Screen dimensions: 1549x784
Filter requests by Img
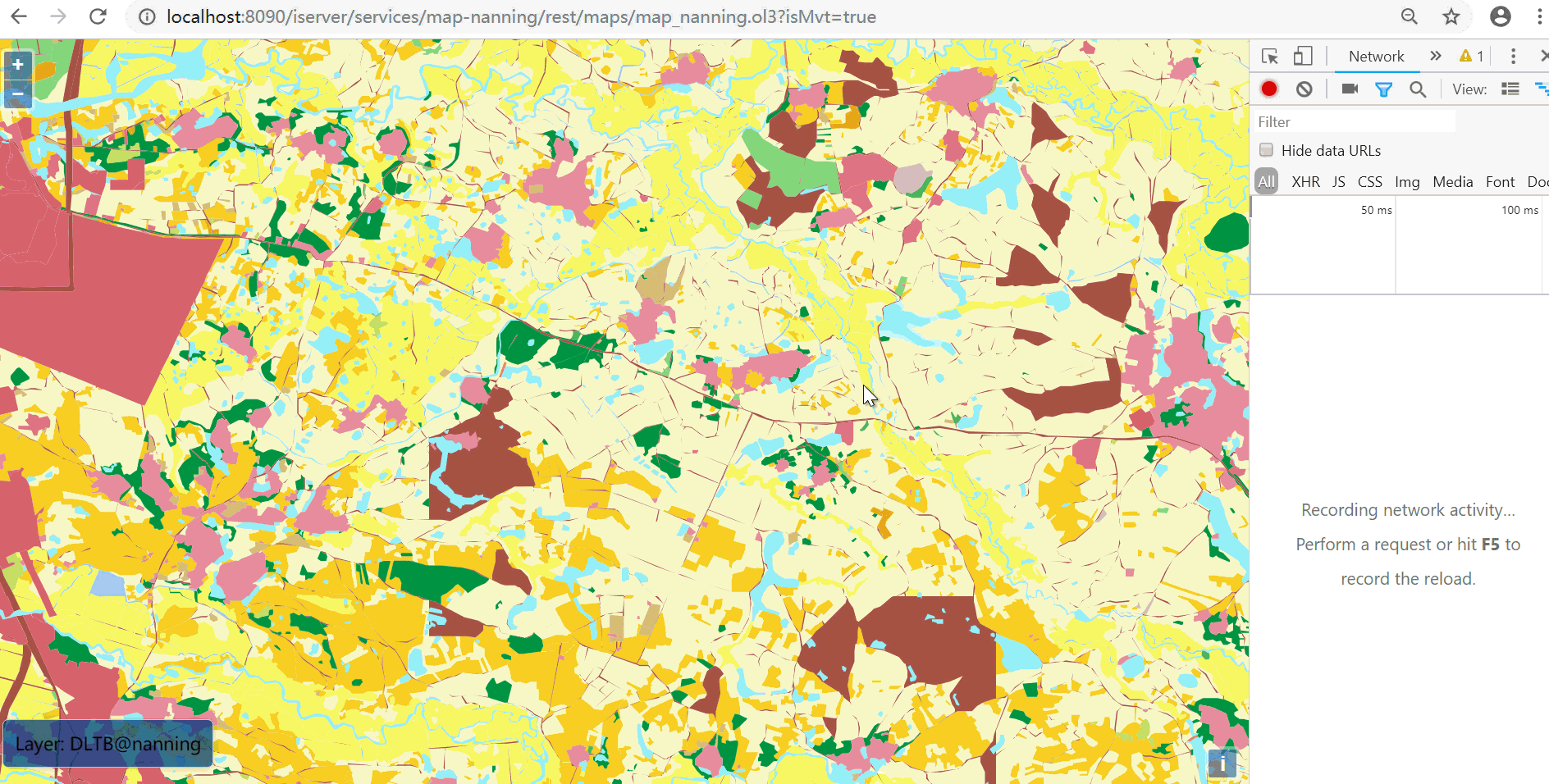1407,181
